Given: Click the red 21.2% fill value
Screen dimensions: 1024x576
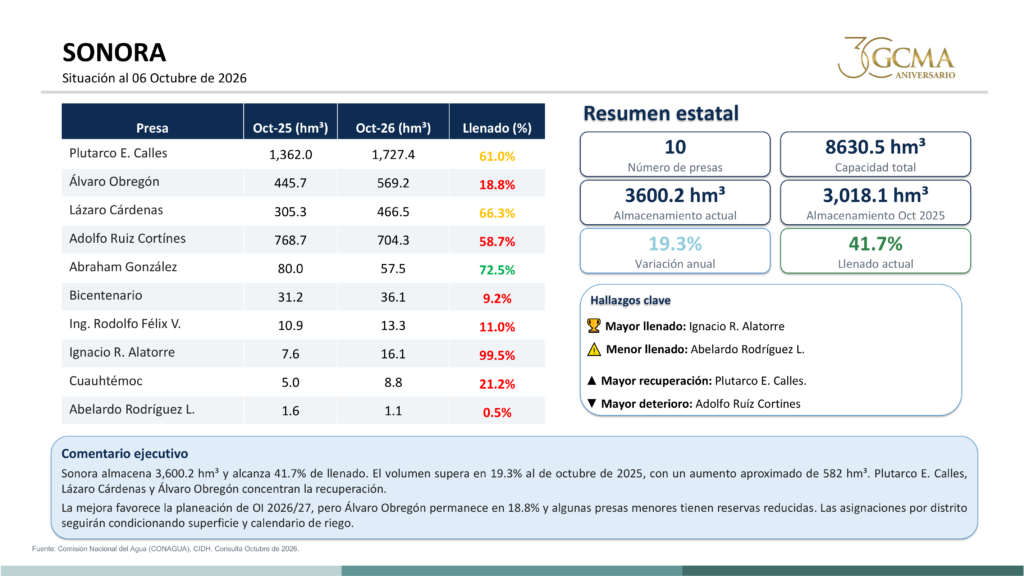Looking at the screenshot, I should (497, 384).
